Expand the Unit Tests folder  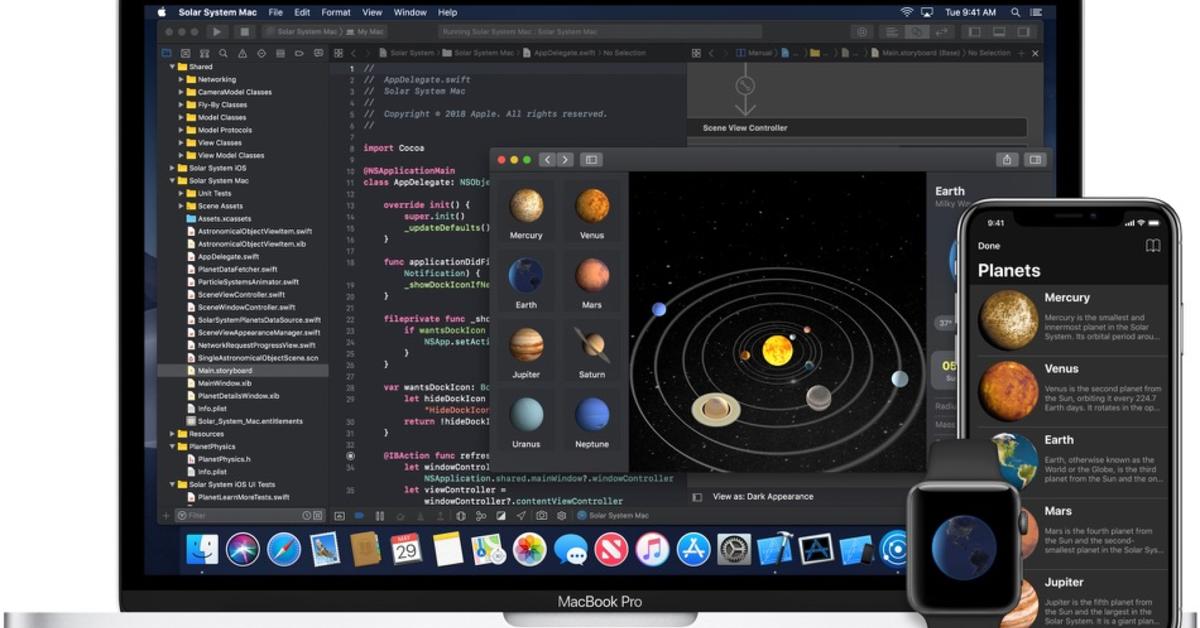click(181, 194)
